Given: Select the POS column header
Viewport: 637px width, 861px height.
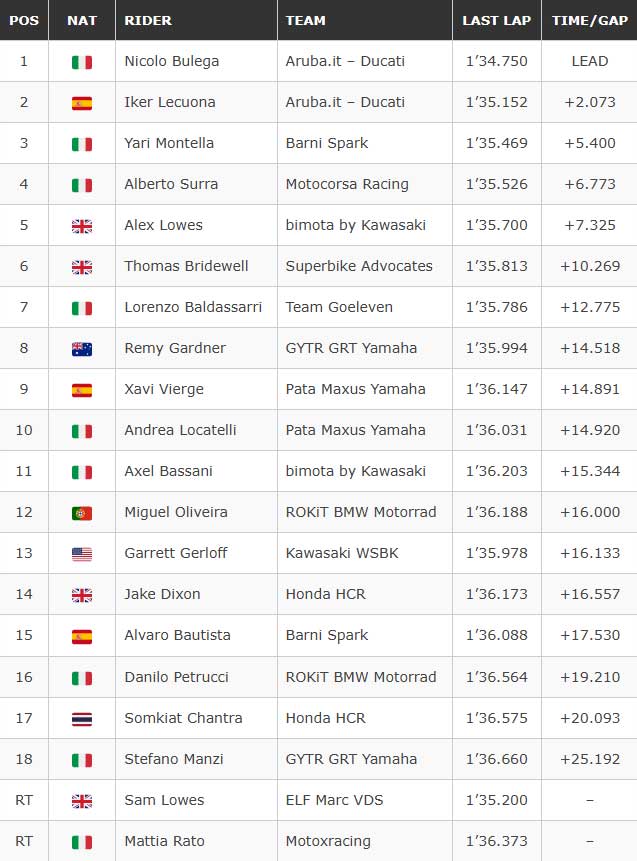Looking at the screenshot, I should pyautogui.click(x=24, y=20).
